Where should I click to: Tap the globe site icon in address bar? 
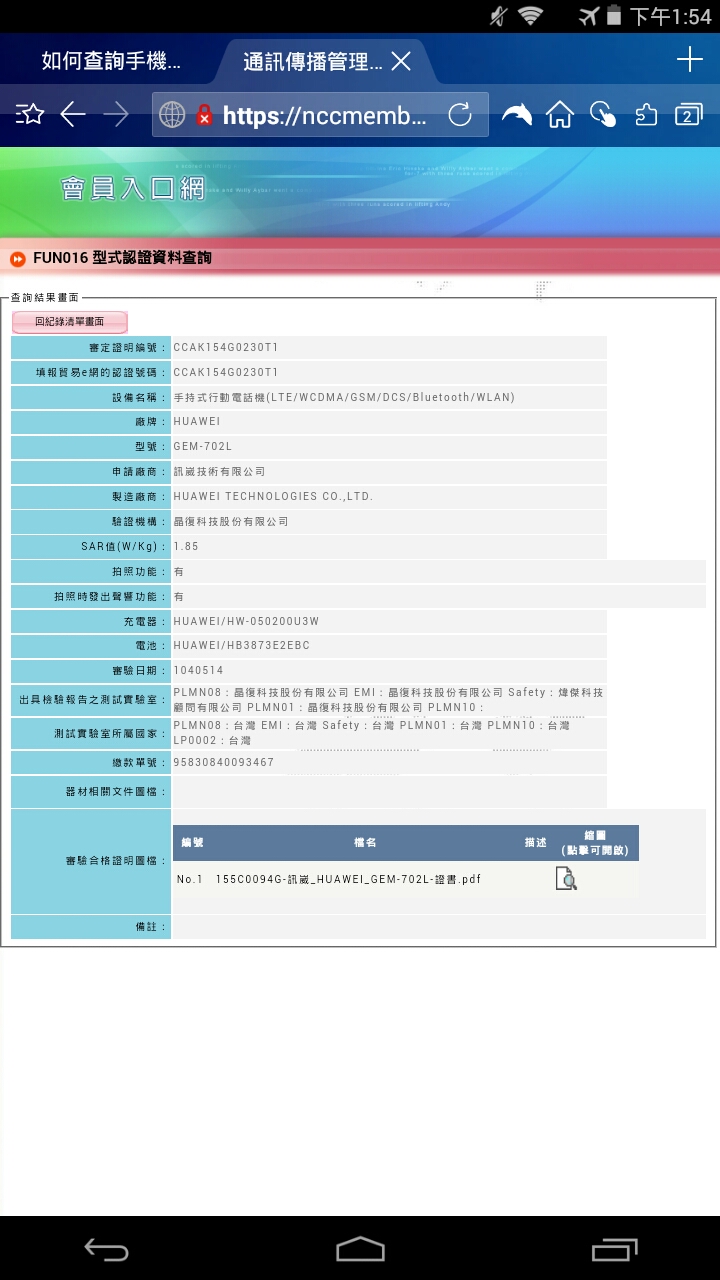click(173, 115)
